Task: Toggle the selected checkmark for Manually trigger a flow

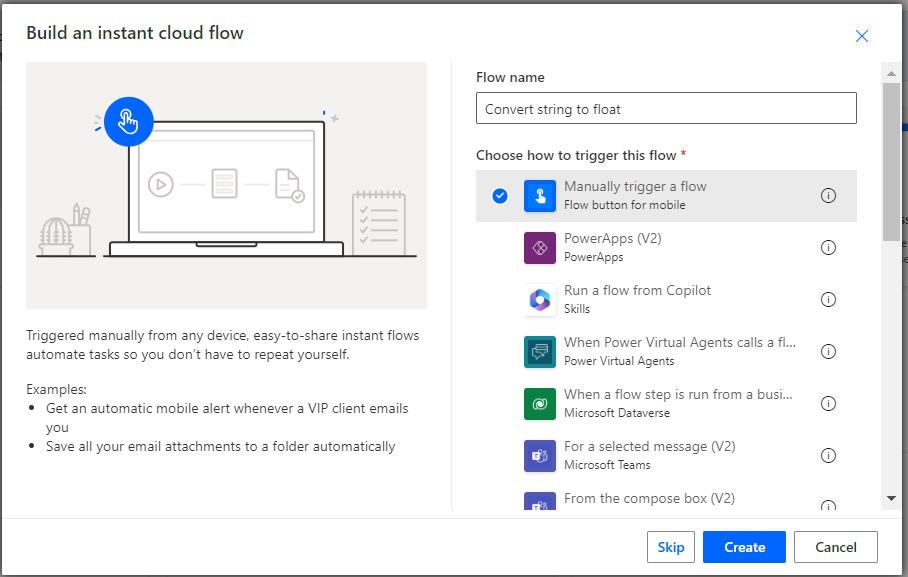Action: coord(500,196)
